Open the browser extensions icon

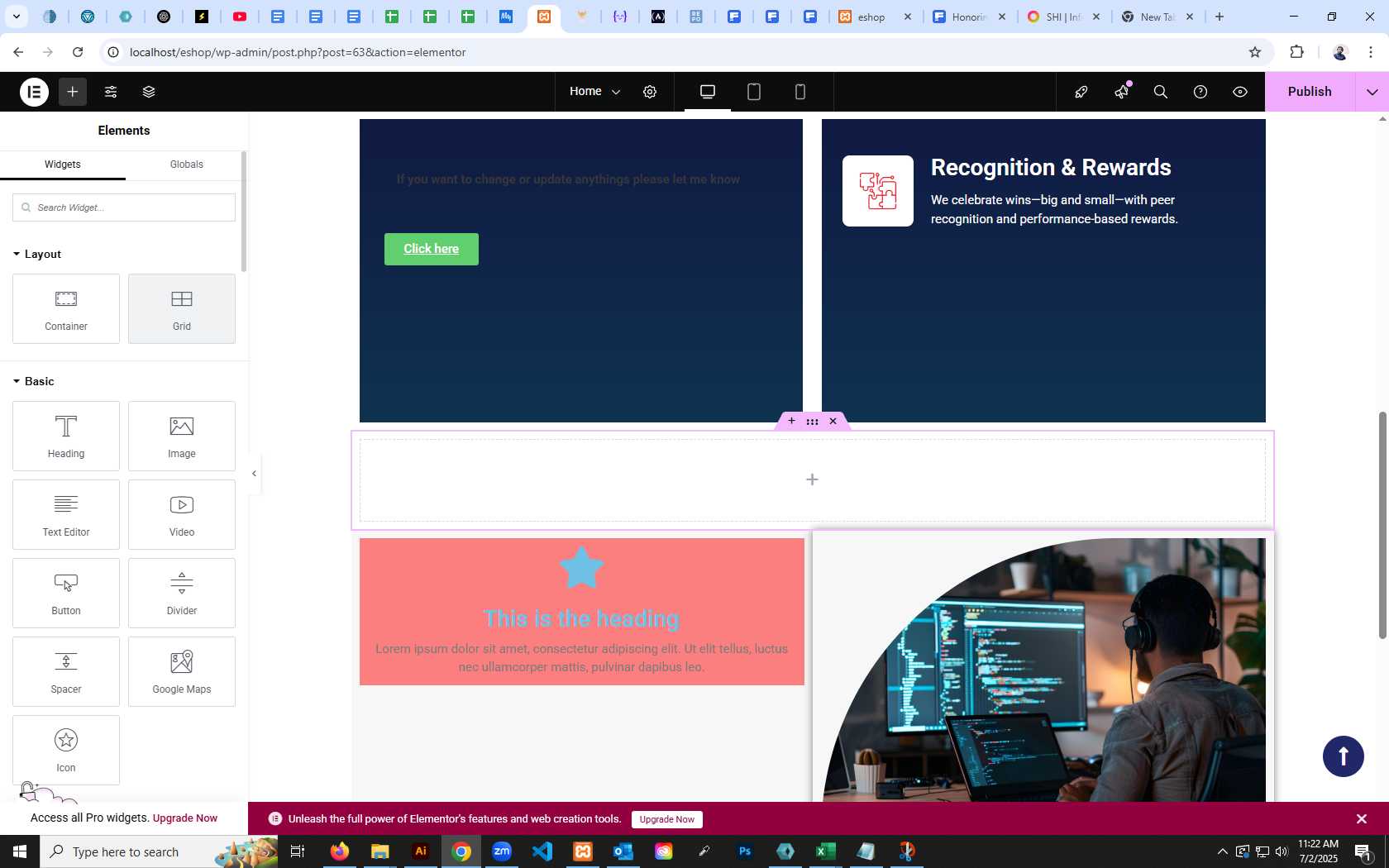1296,52
